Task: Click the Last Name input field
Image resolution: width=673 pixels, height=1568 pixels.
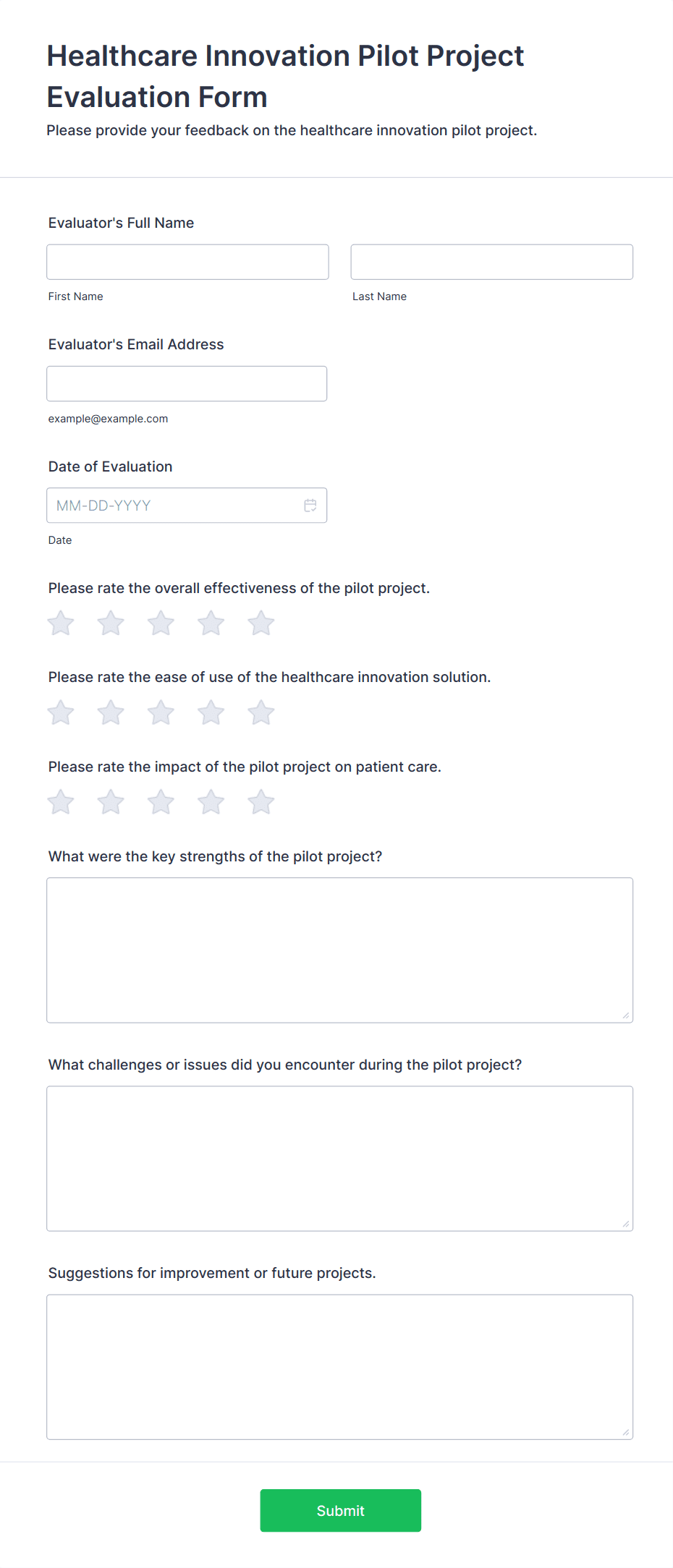Action: tap(491, 262)
